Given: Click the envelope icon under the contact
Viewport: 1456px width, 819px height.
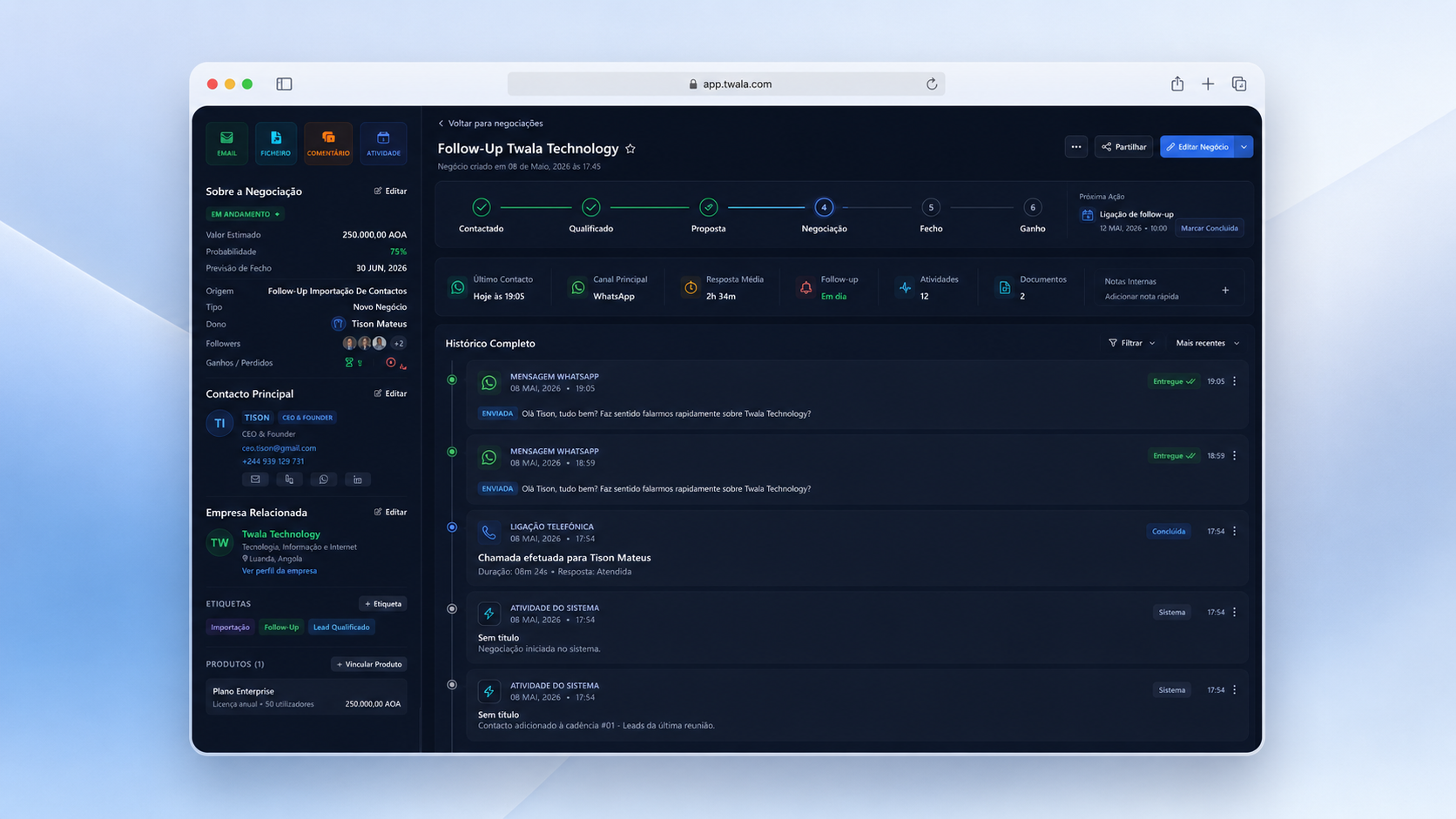Looking at the screenshot, I should [x=255, y=480].
